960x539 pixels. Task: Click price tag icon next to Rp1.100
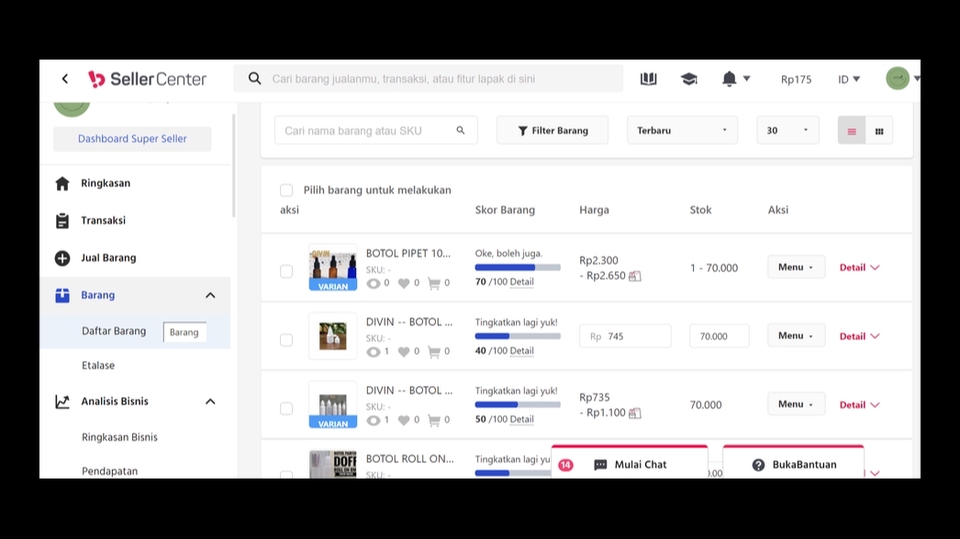click(x=635, y=413)
